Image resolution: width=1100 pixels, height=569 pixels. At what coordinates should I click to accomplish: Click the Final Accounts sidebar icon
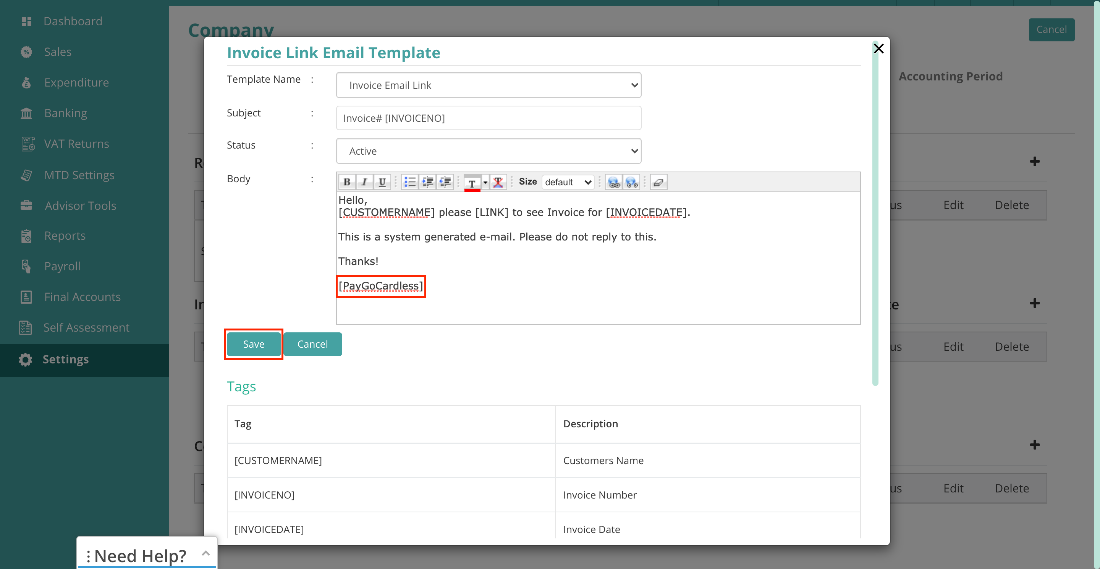(x=27, y=297)
